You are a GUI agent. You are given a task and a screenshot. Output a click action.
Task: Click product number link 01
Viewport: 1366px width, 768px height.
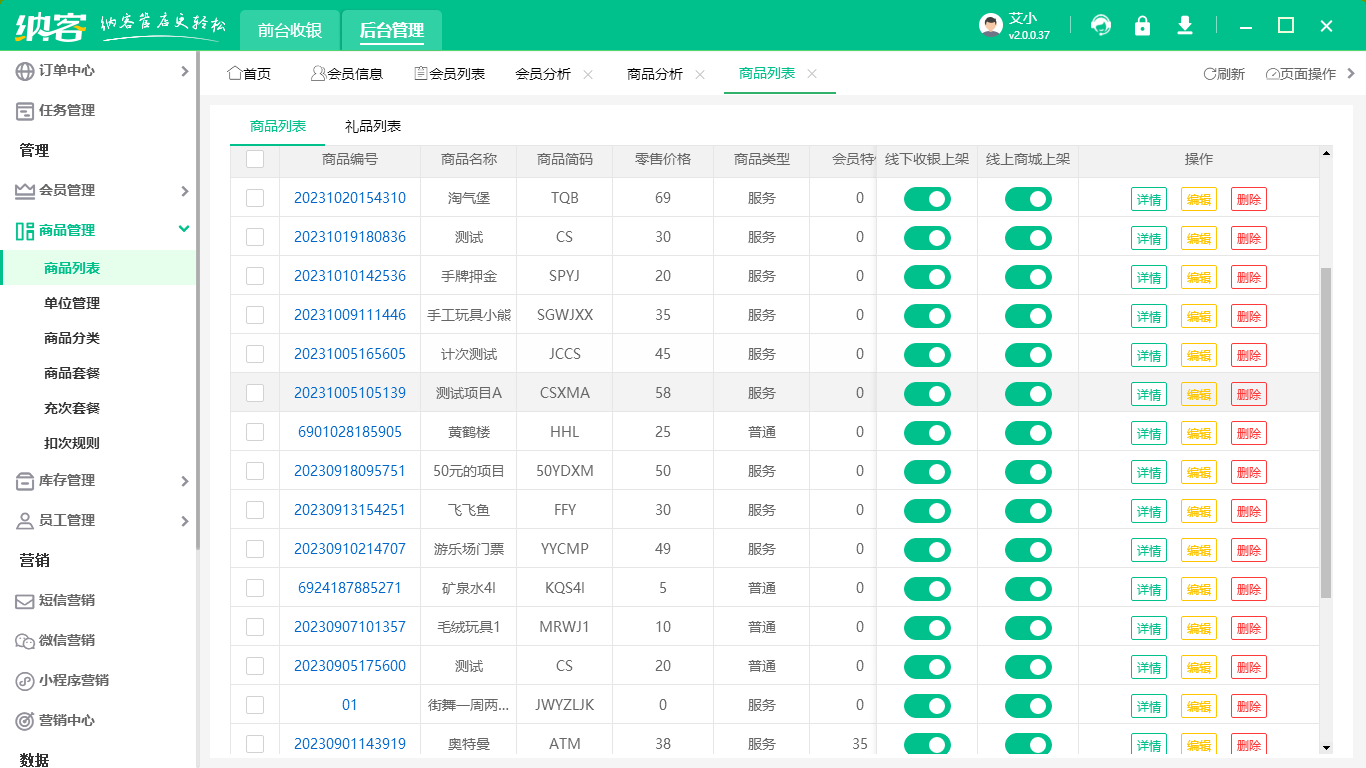click(350, 705)
